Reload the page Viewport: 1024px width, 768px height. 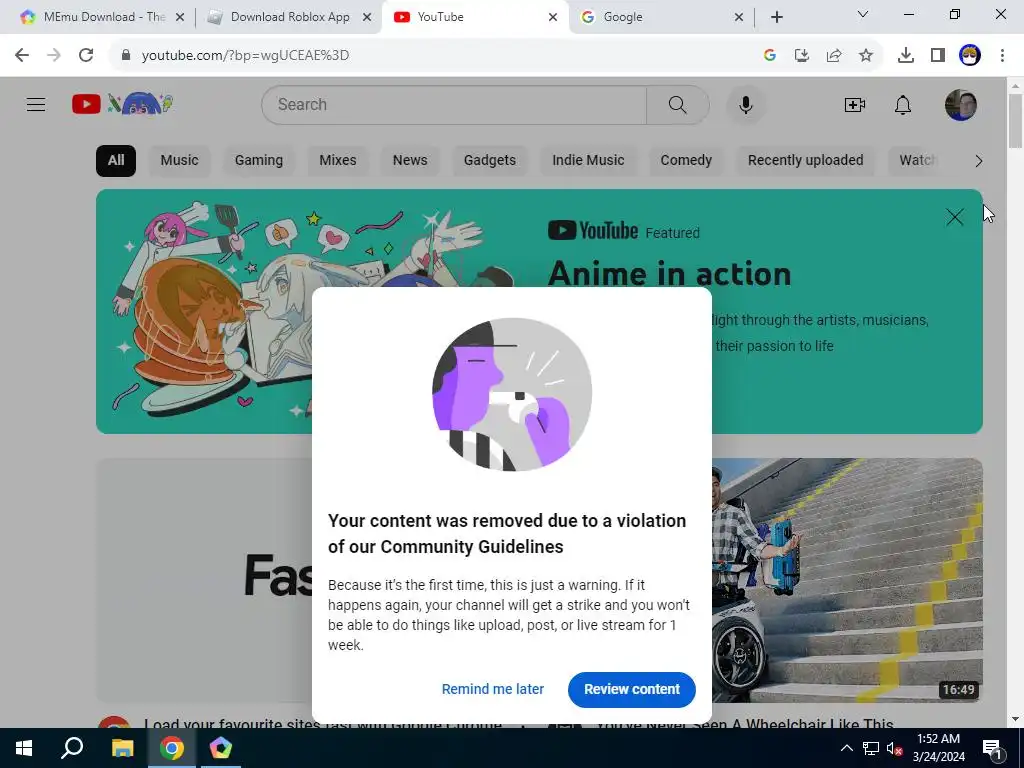coord(86,55)
